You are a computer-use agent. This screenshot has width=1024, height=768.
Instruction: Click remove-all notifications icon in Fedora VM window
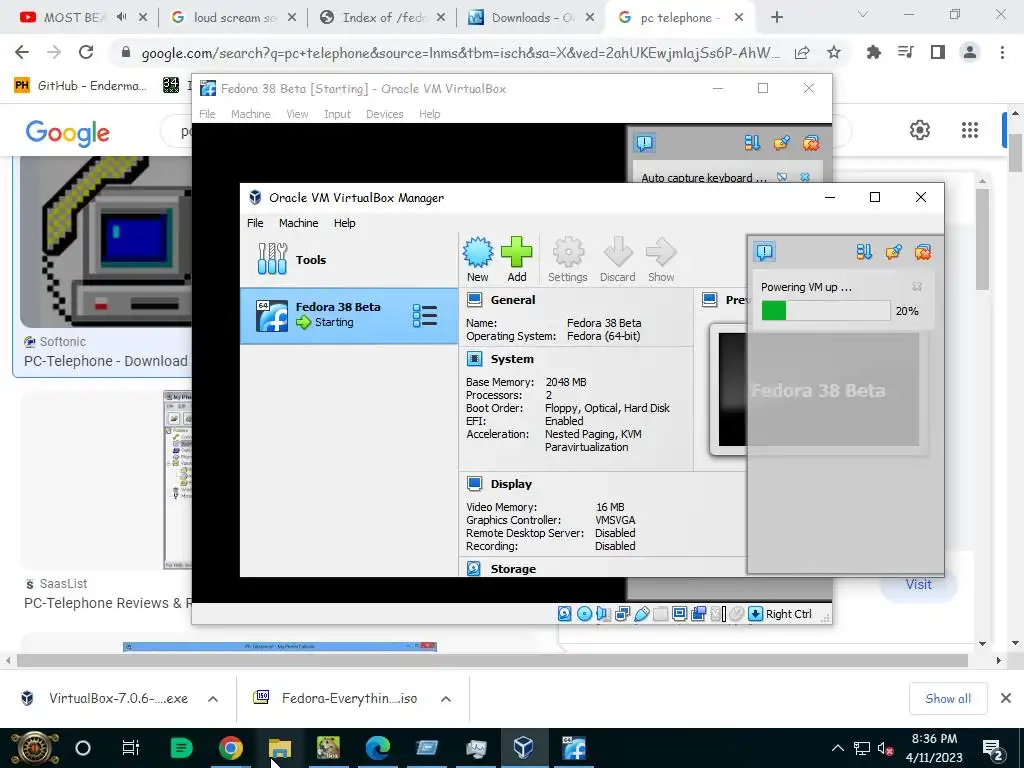click(x=810, y=143)
